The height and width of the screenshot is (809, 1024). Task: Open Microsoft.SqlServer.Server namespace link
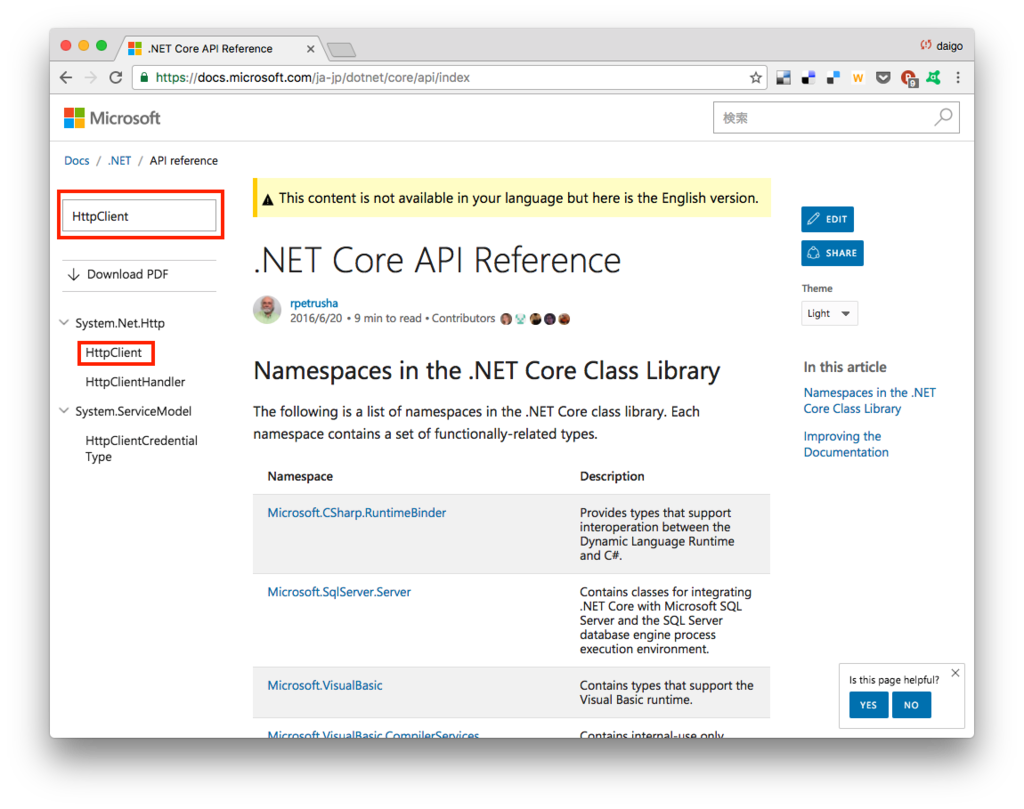tap(339, 592)
